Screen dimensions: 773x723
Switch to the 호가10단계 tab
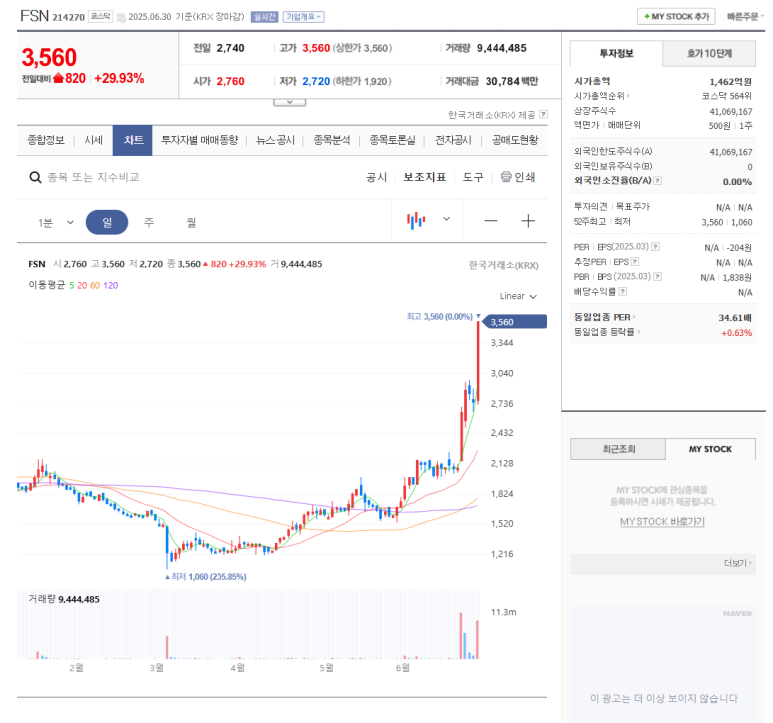click(x=709, y=53)
